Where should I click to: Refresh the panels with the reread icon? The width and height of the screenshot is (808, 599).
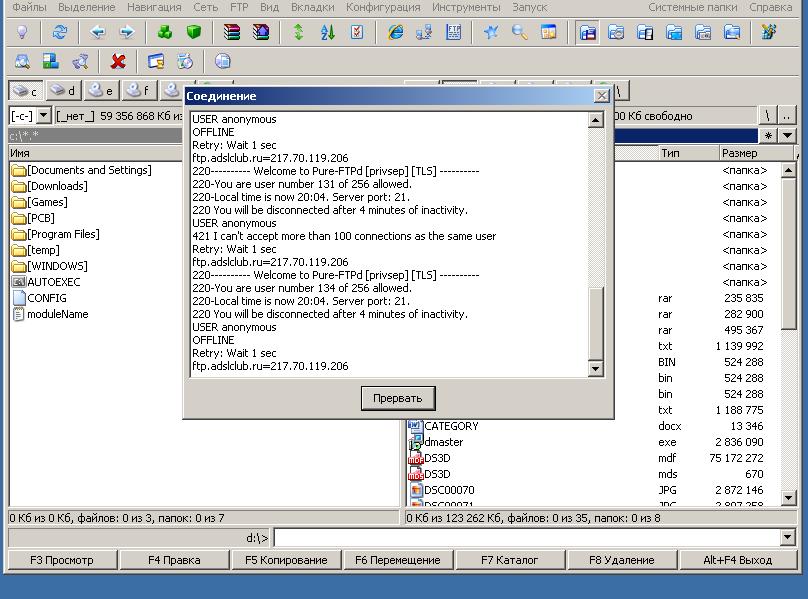pos(60,32)
